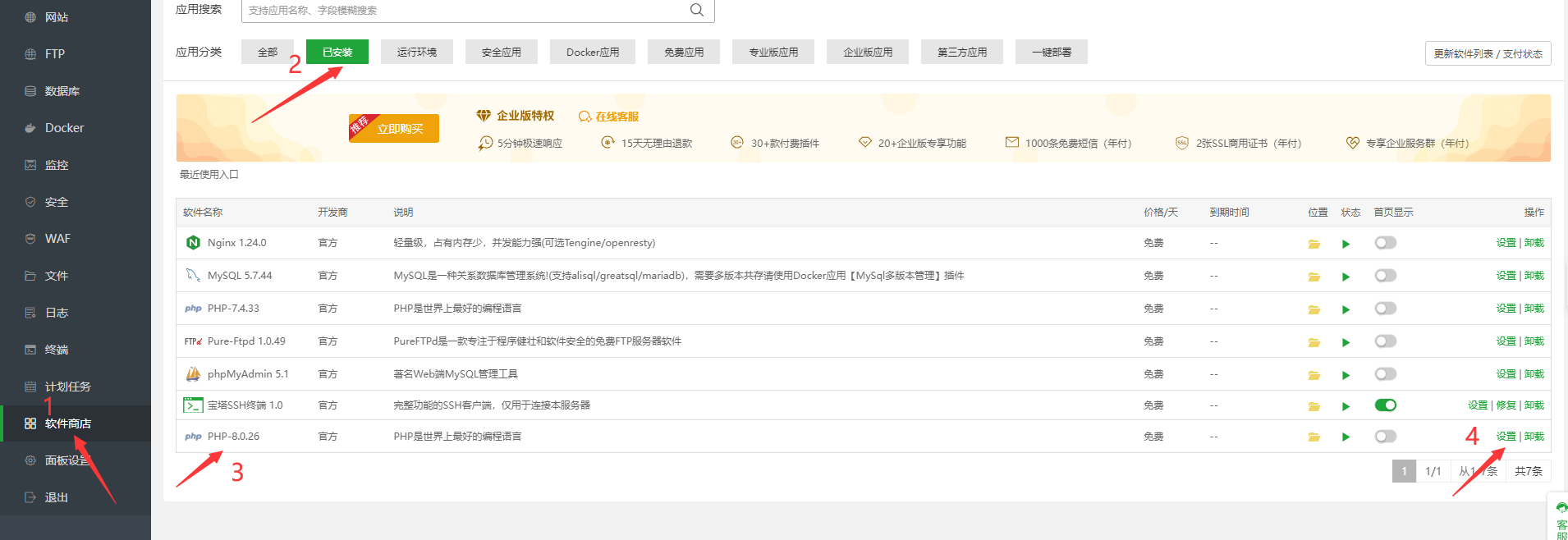The image size is (1568, 540).
Task: Click the PHP-8.0.26 status play icon
Action: pyautogui.click(x=1346, y=437)
